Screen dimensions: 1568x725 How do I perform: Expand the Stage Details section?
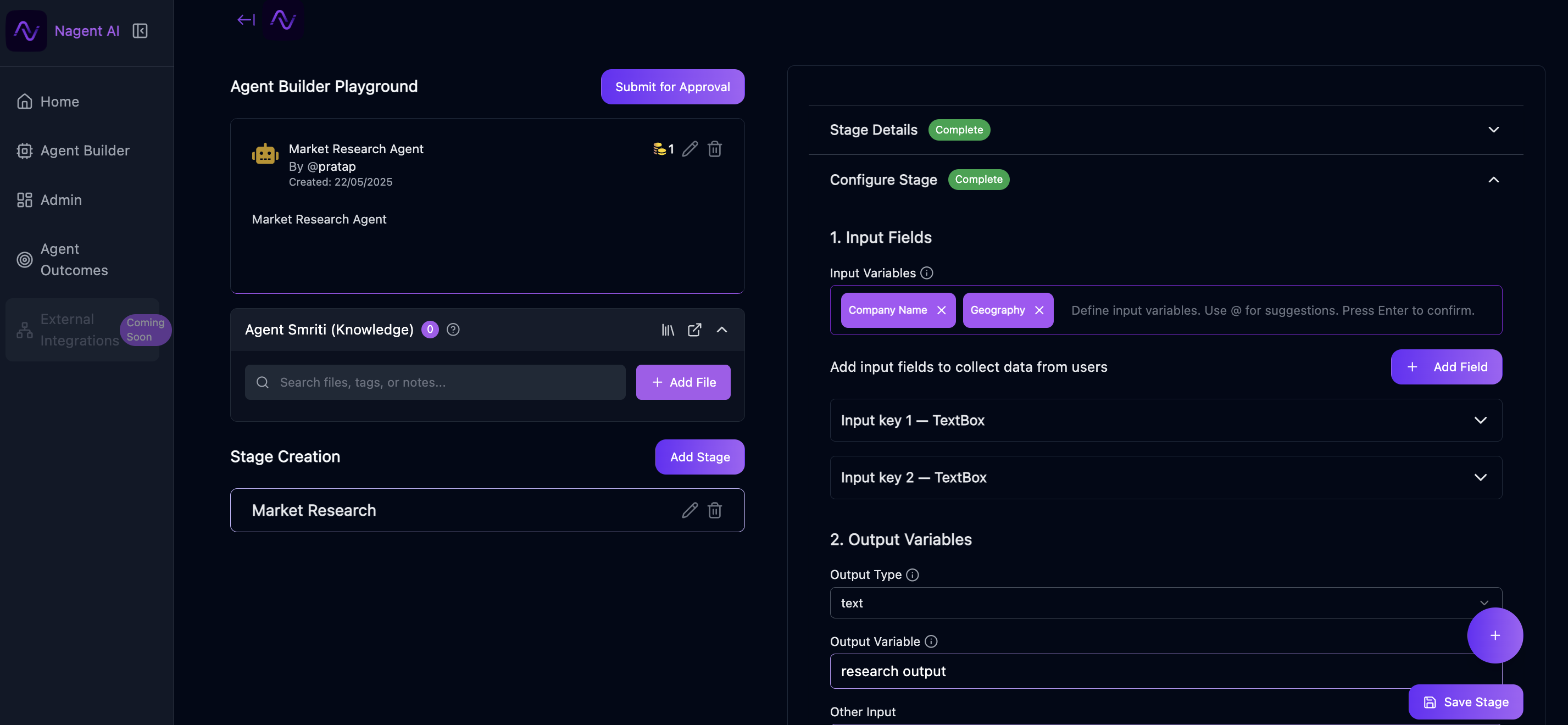[1493, 130]
